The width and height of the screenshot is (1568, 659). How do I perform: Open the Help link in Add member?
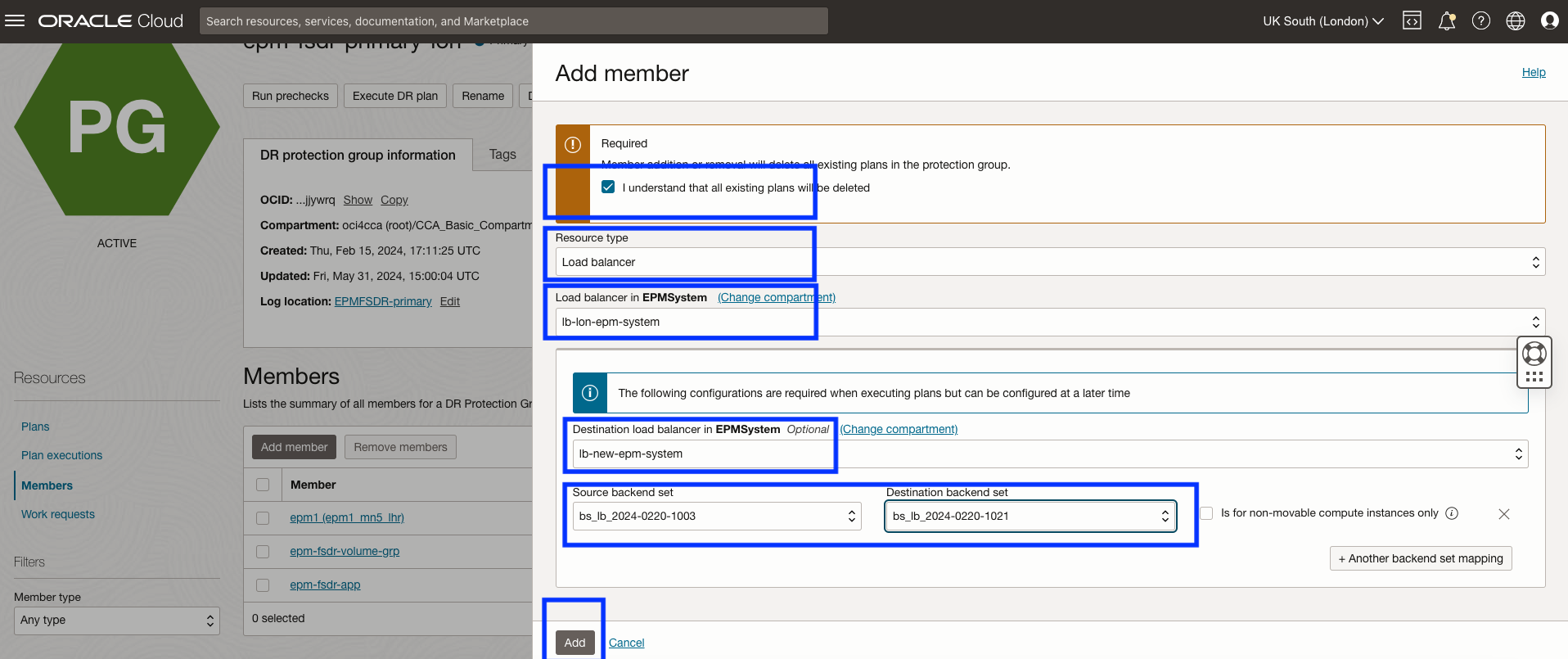click(x=1534, y=72)
